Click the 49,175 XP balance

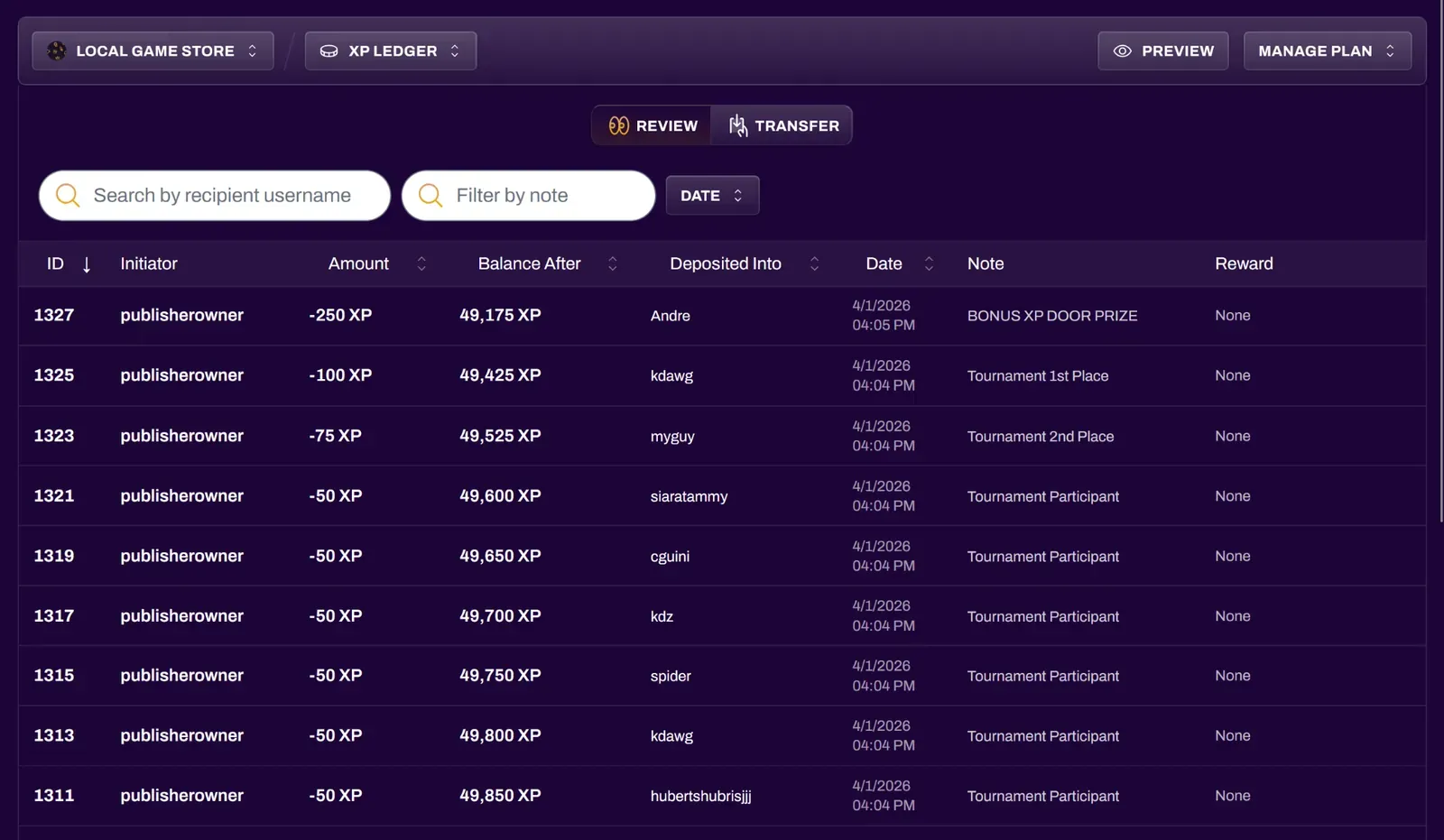tap(500, 315)
